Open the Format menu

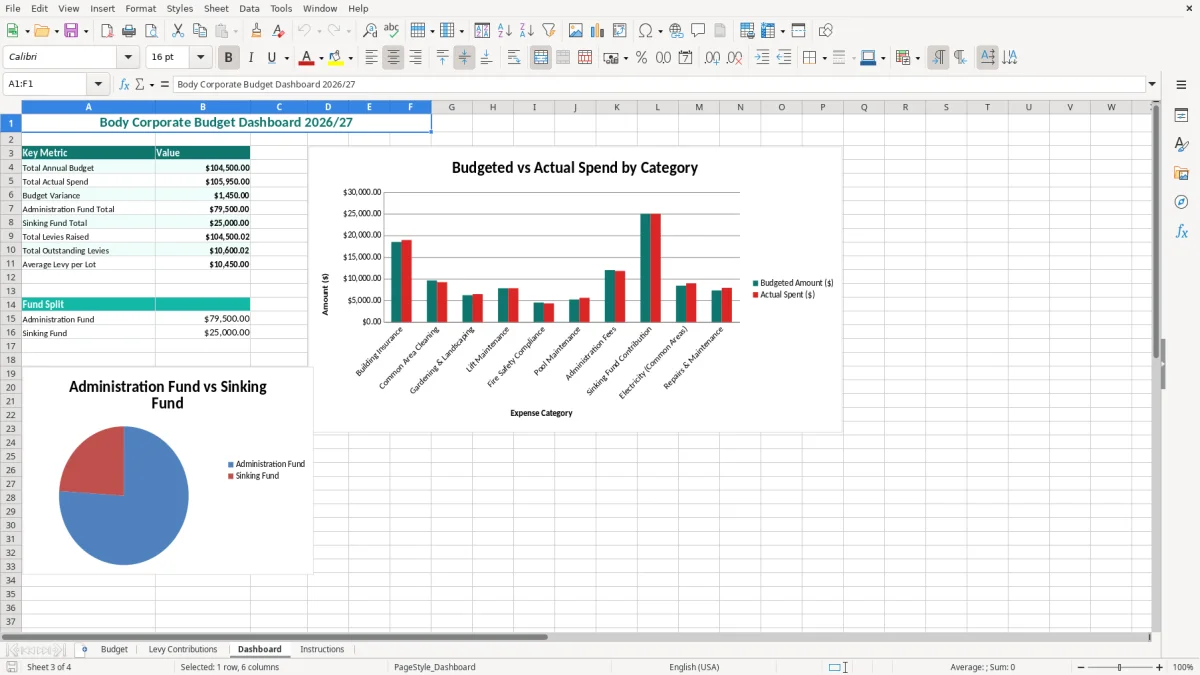click(140, 8)
